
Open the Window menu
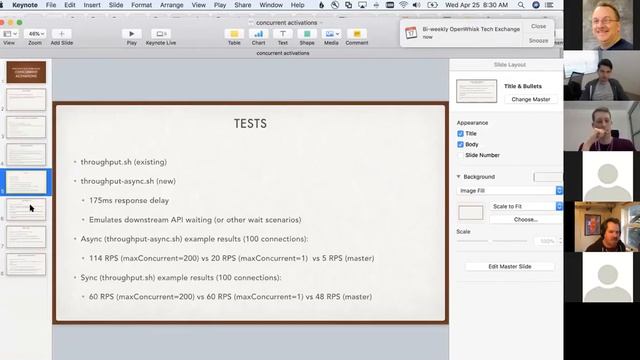[x=271, y=5]
